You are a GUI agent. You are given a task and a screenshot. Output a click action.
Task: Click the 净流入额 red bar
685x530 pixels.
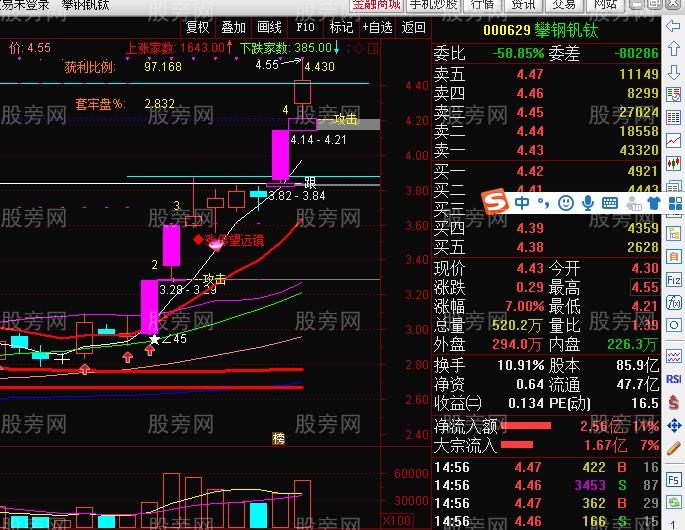526,425
